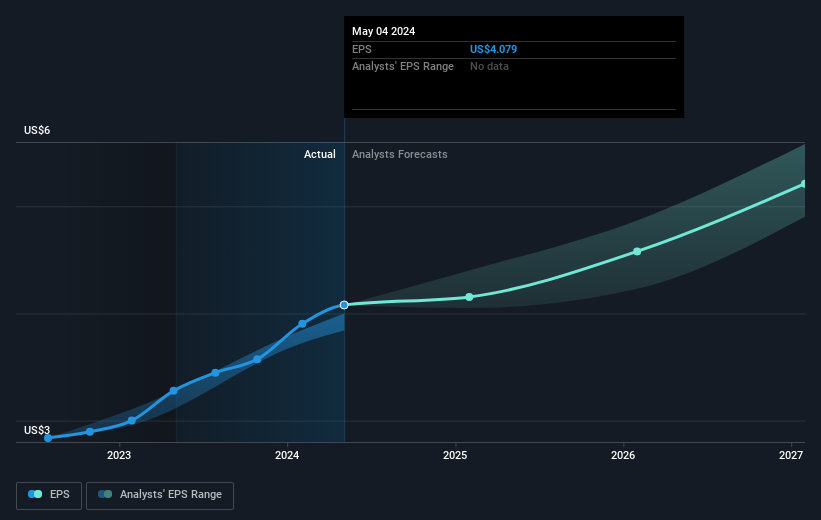
Task: Select the early 2024 actual EPS data point
Action: coord(302,324)
